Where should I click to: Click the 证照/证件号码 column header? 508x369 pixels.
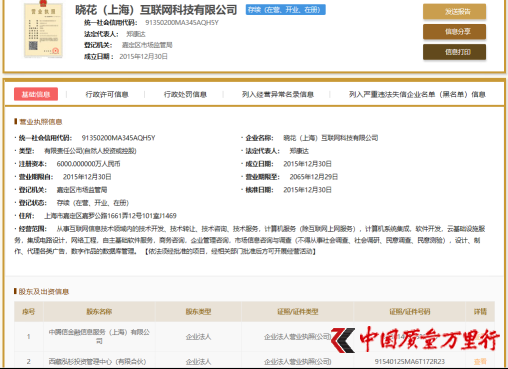(x=410, y=312)
